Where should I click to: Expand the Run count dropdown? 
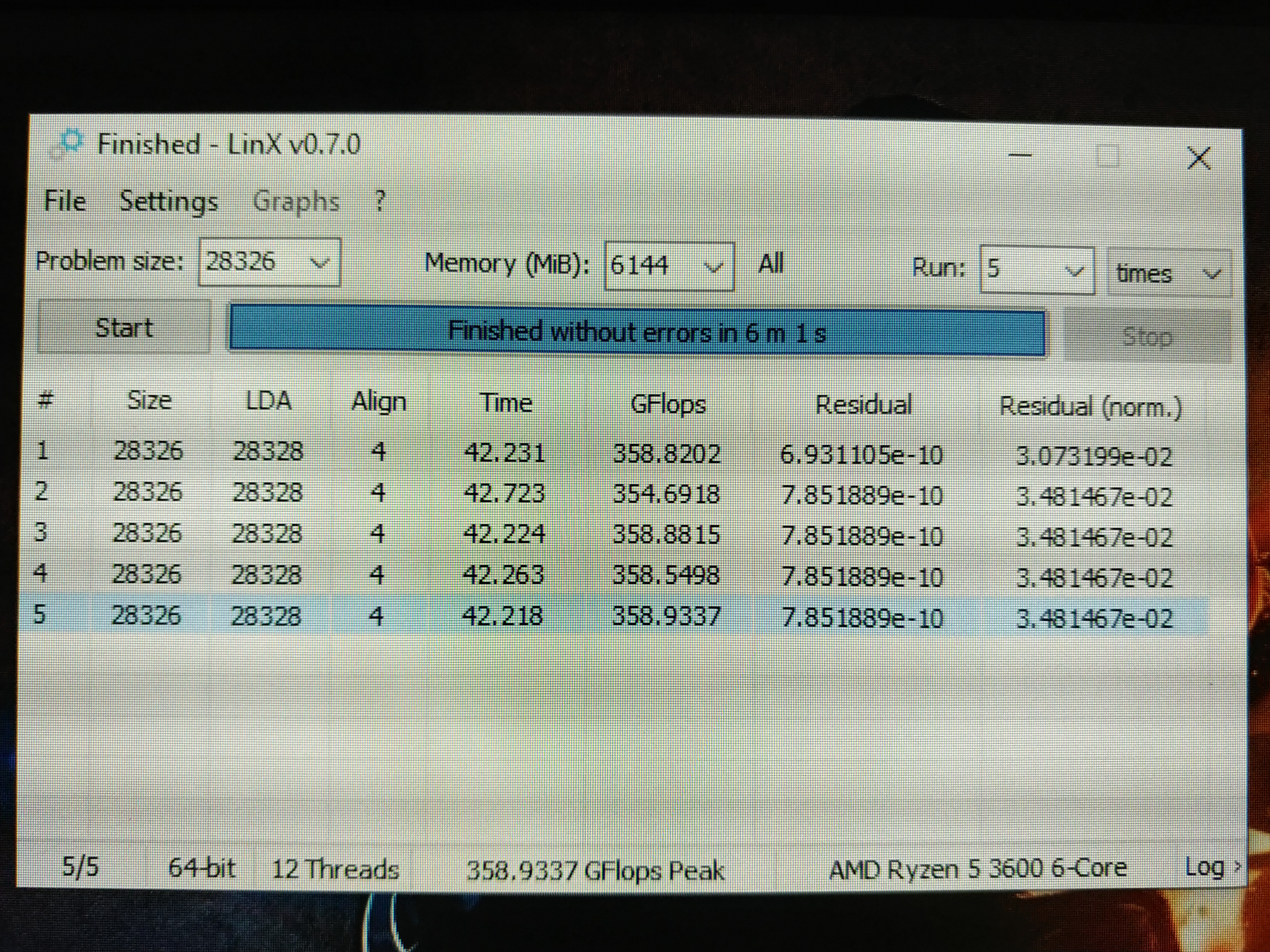tap(1073, 271)
